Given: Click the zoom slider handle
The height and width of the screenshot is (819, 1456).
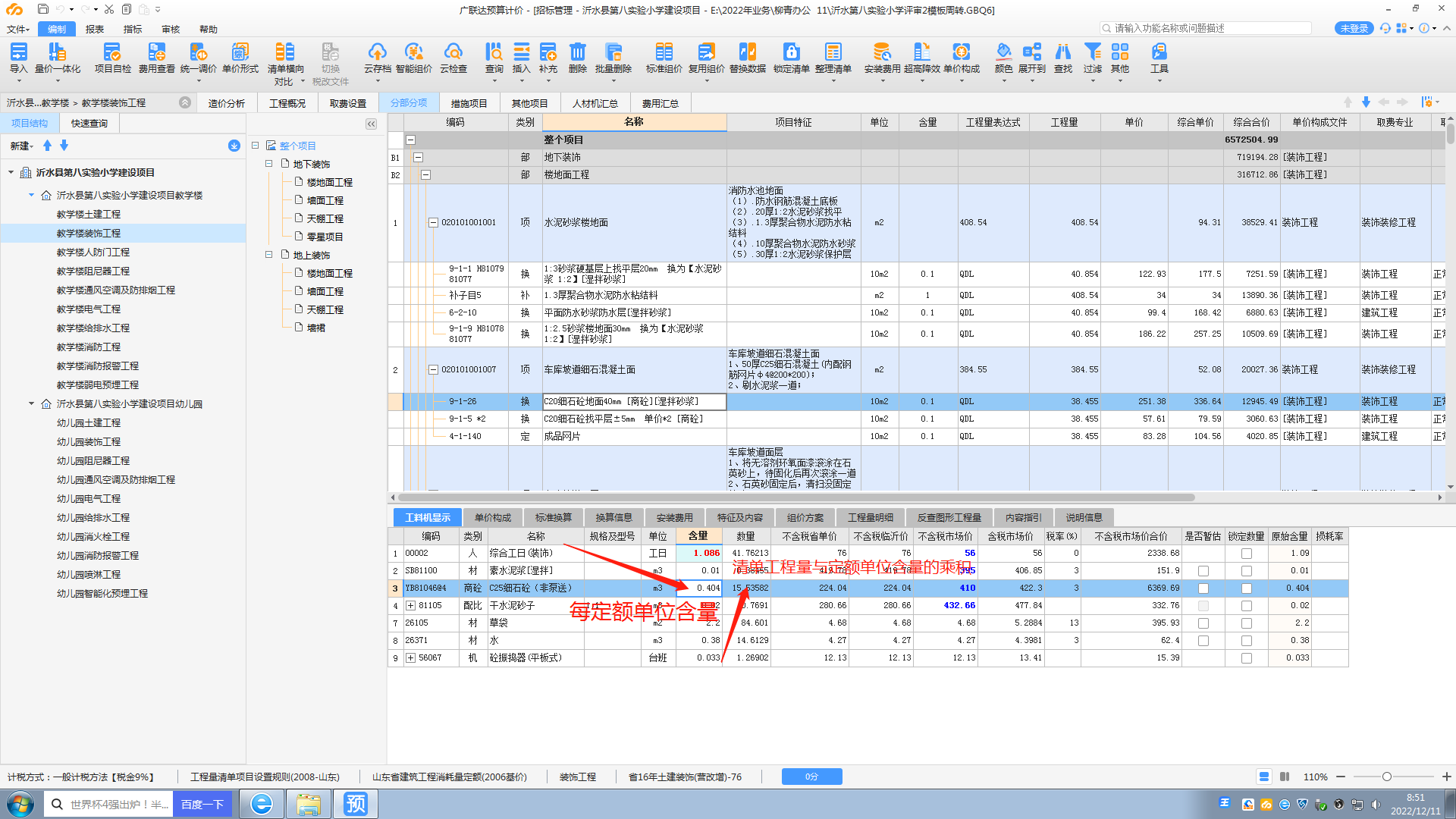Looking at the screenshot, I should (x=1386, y=777).
